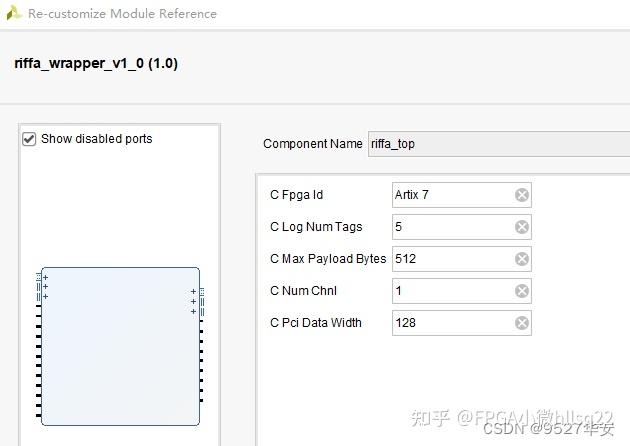Click the Show disabled ports label text
The width and height of the screenshot is (630, 446).
pyautogui.click(x=97, y=139)
